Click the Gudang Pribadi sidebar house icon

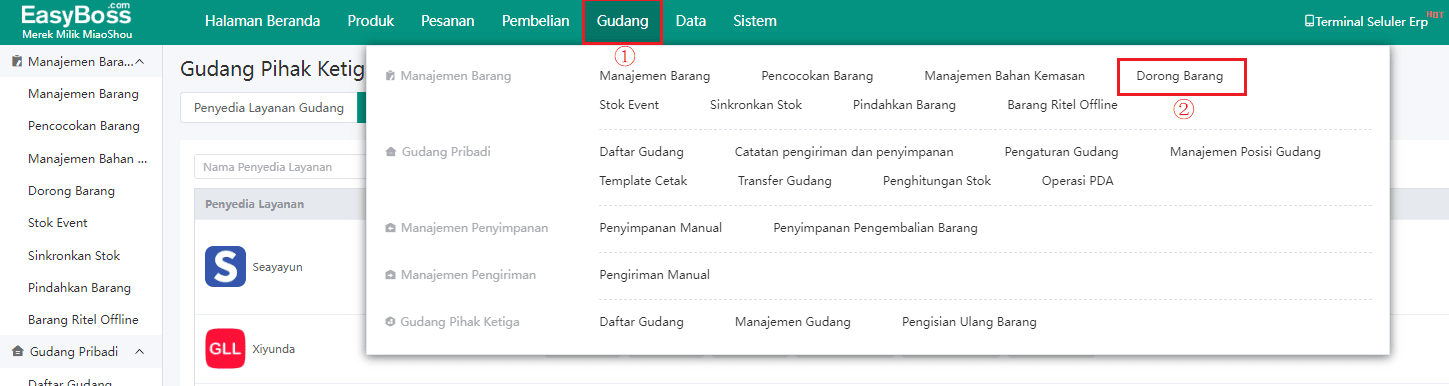[17, 352]
